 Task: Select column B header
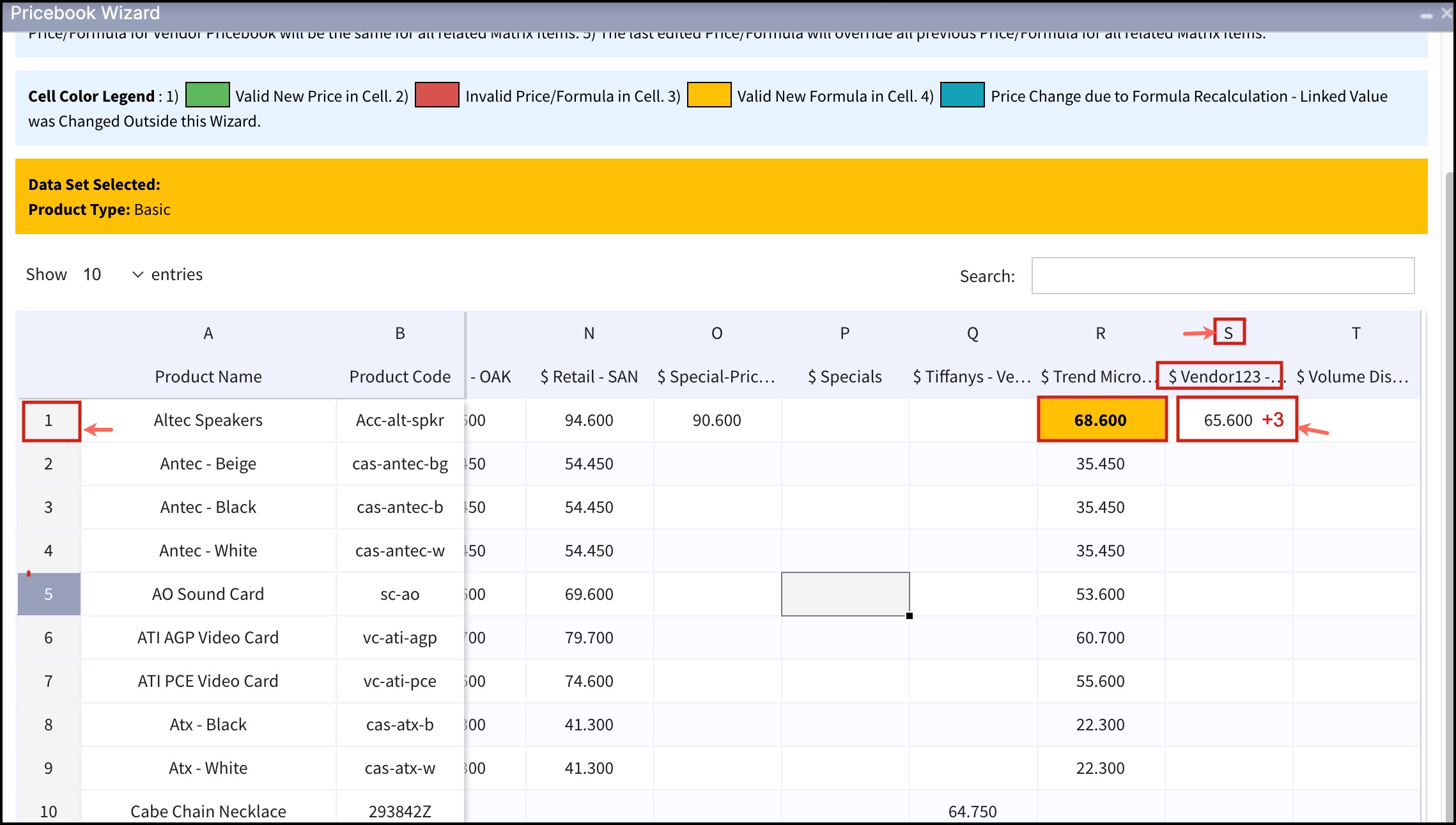pos(400,333)
